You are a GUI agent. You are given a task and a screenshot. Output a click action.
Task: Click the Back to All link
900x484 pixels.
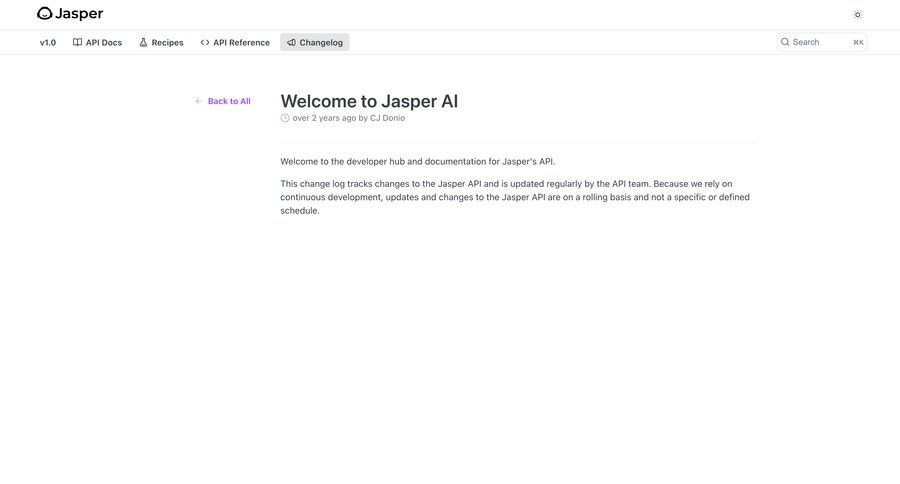(223, 101)
